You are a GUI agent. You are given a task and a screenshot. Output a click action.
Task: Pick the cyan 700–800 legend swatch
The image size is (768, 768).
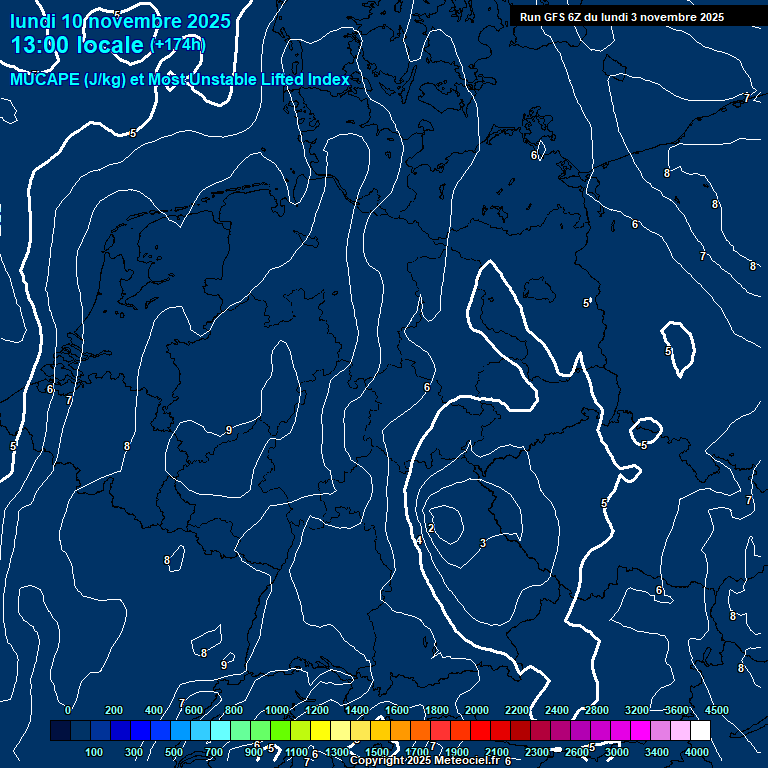[220, 730]
